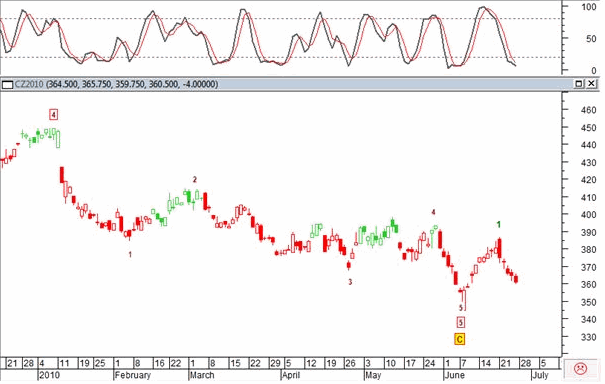Click the February month label
Image resolution: width=605 pixels, height=384 pixels.
[133, 375]
